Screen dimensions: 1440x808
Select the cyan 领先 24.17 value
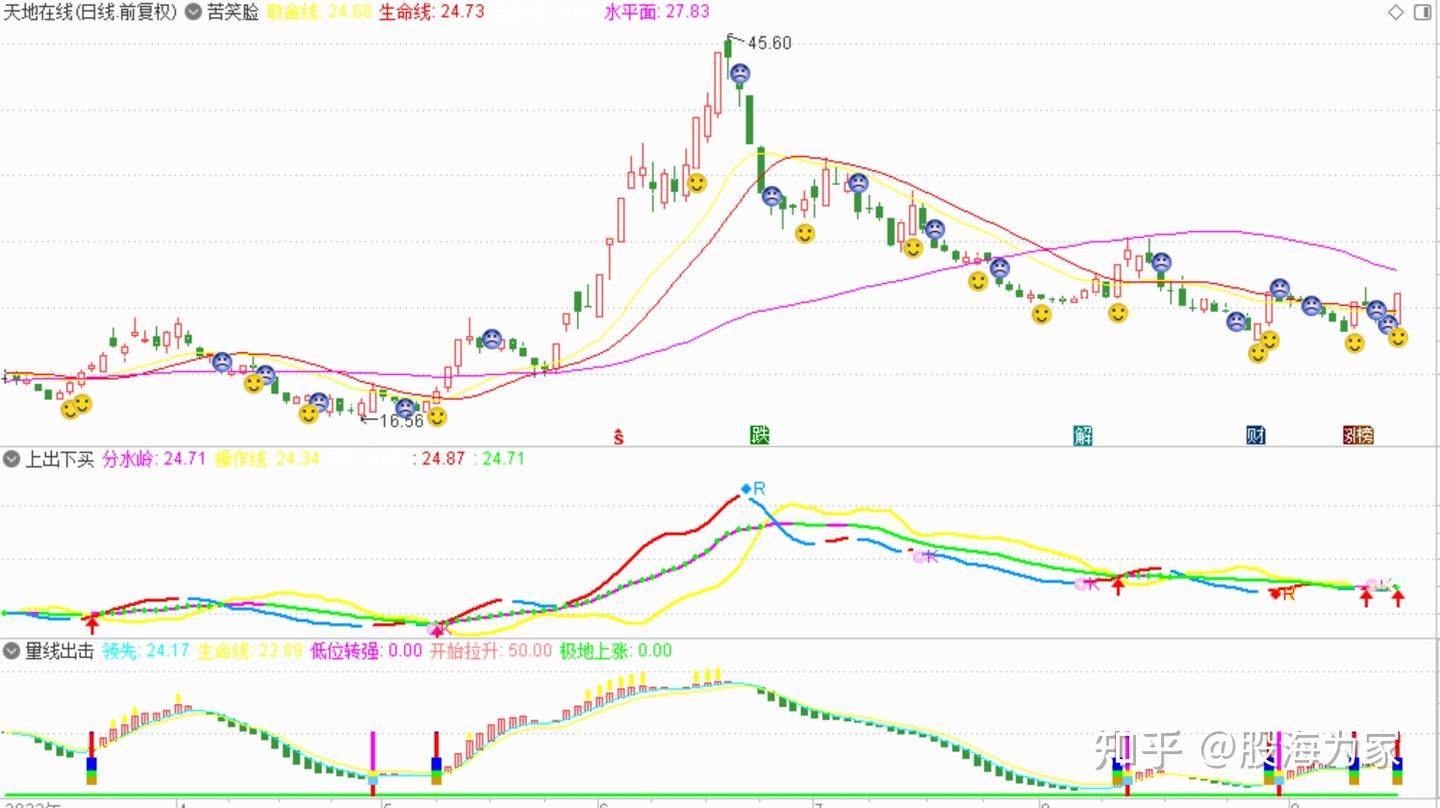147,652
